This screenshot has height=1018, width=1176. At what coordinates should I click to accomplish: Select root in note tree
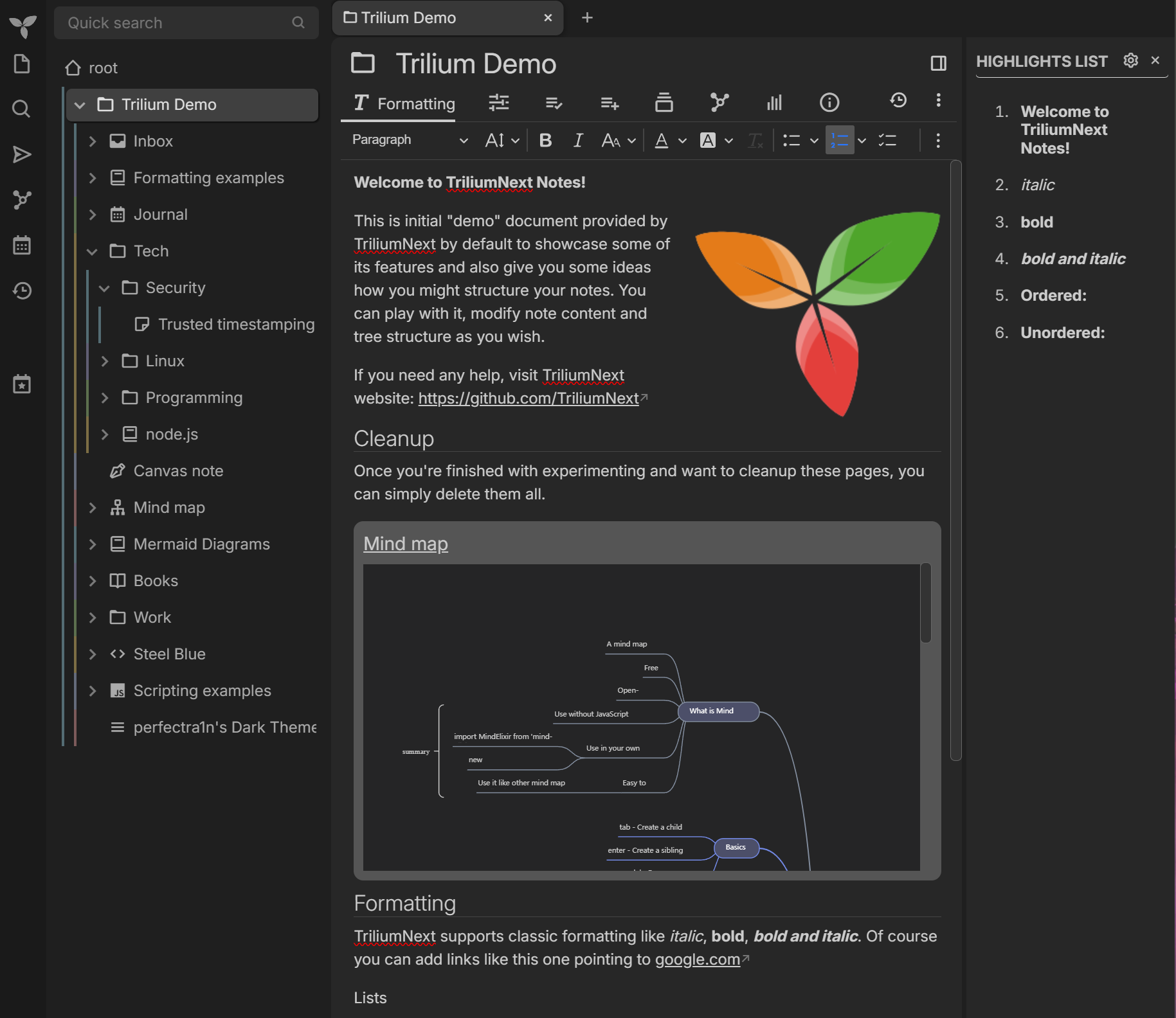point(103,68)
